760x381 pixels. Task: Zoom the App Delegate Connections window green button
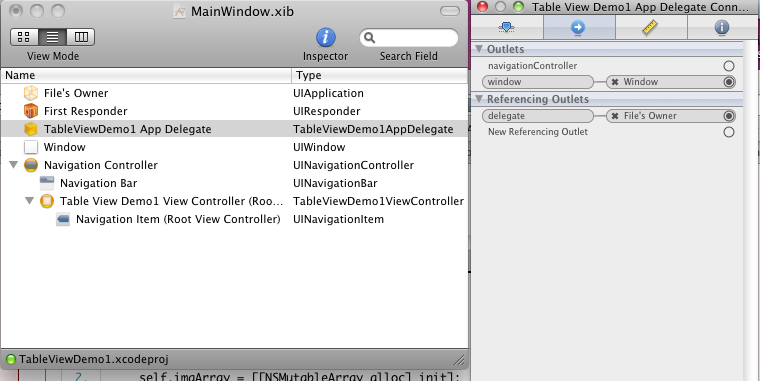(x=519, y=7)
